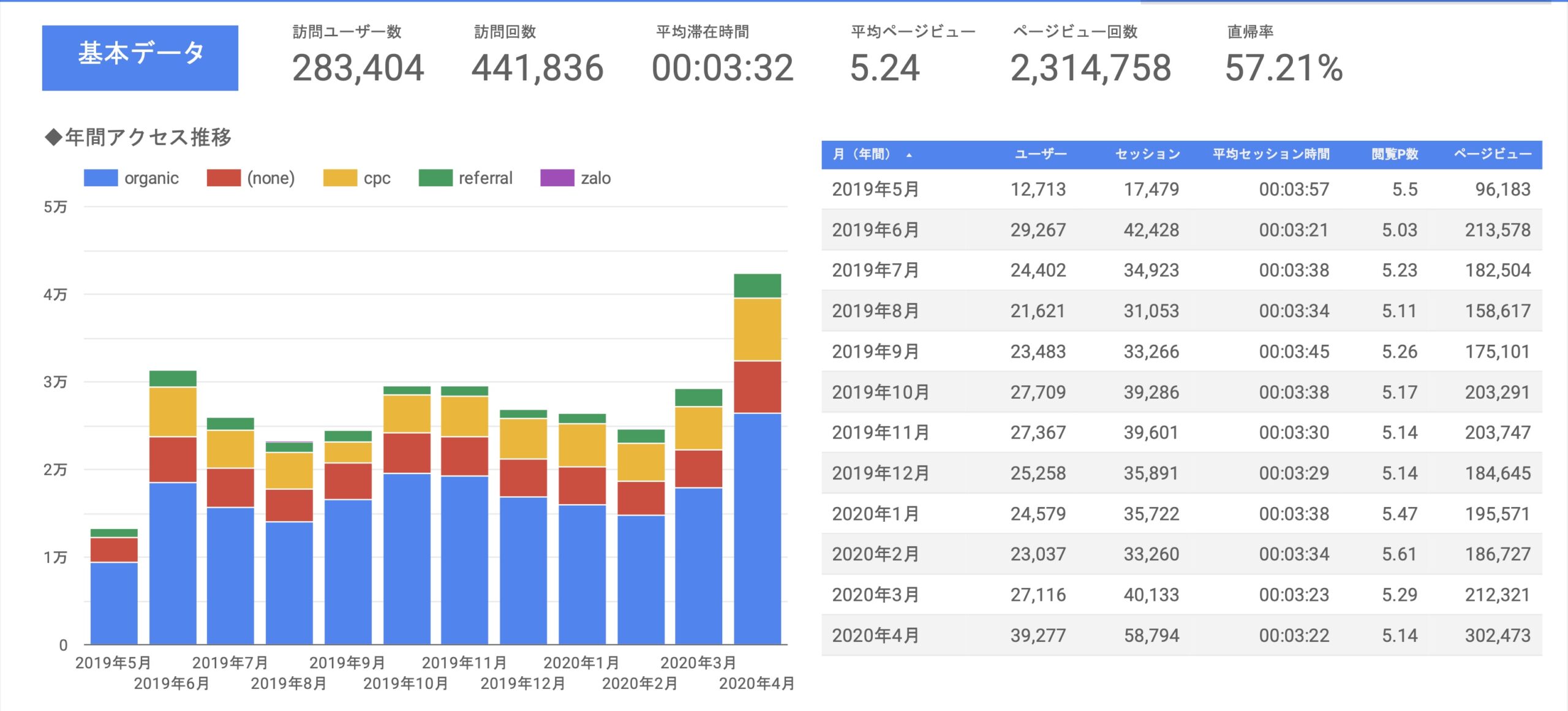This screenshot has height=711, width=1568.
Task: Click the red (none) legend swatch
Action: click(224, 178)
